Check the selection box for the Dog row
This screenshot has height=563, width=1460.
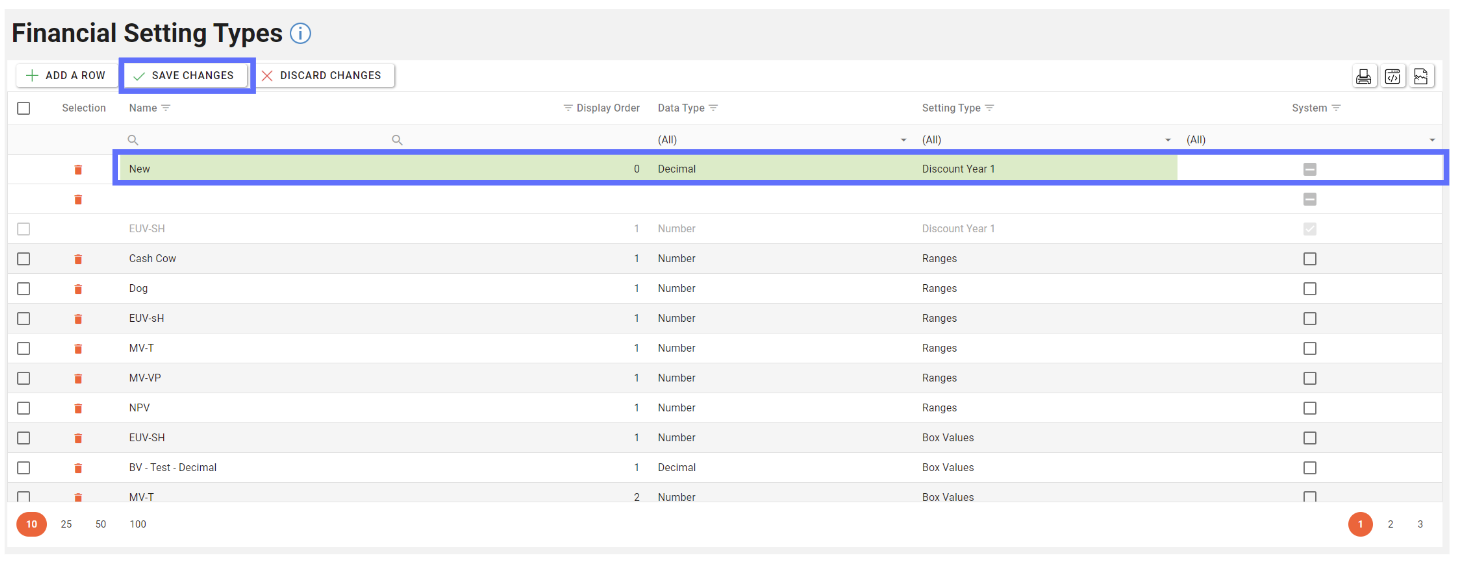pyautogui.click(x=24, y=289)
